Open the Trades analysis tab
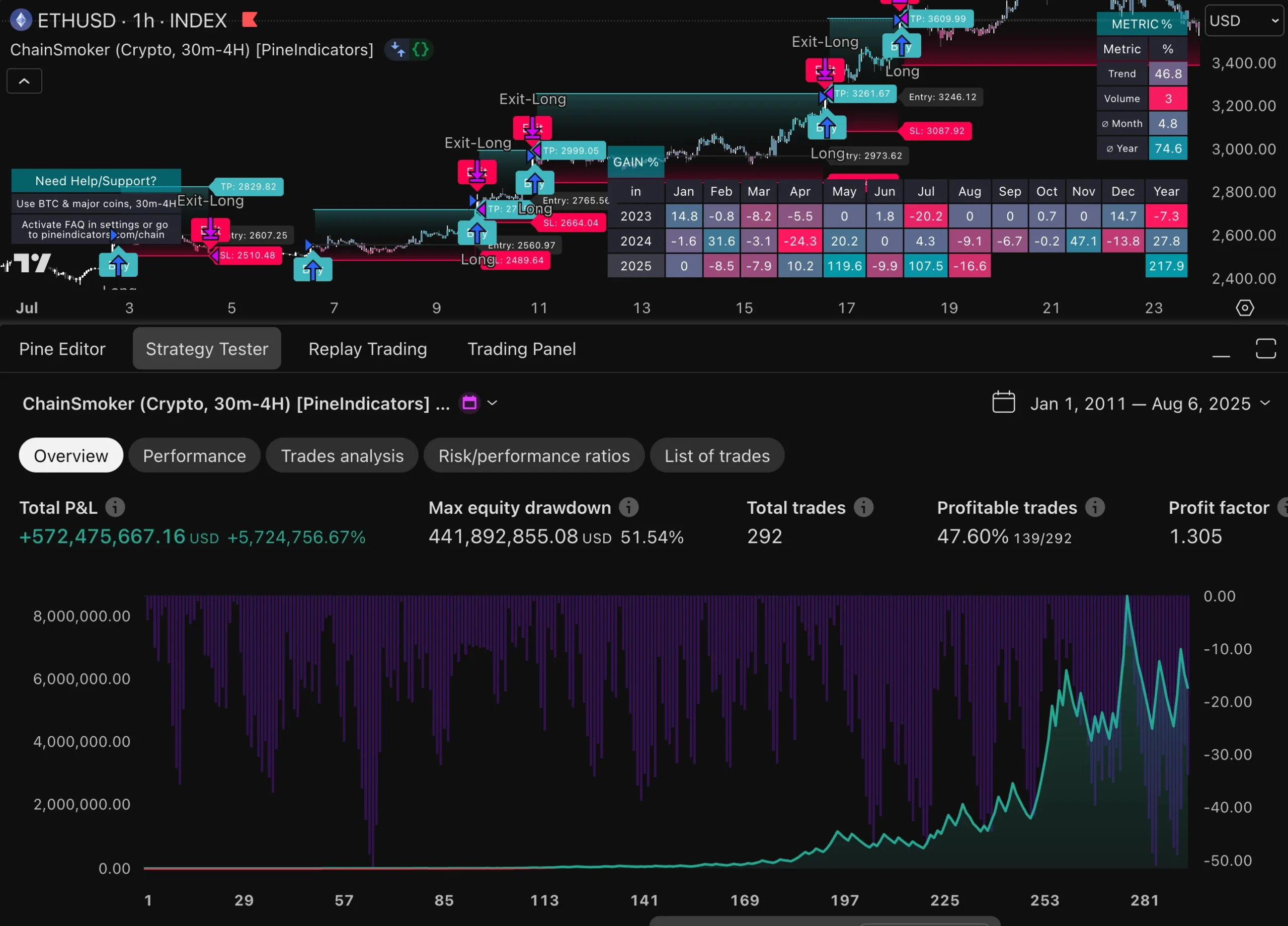1288x926 pixels. (x=342, y=455)
